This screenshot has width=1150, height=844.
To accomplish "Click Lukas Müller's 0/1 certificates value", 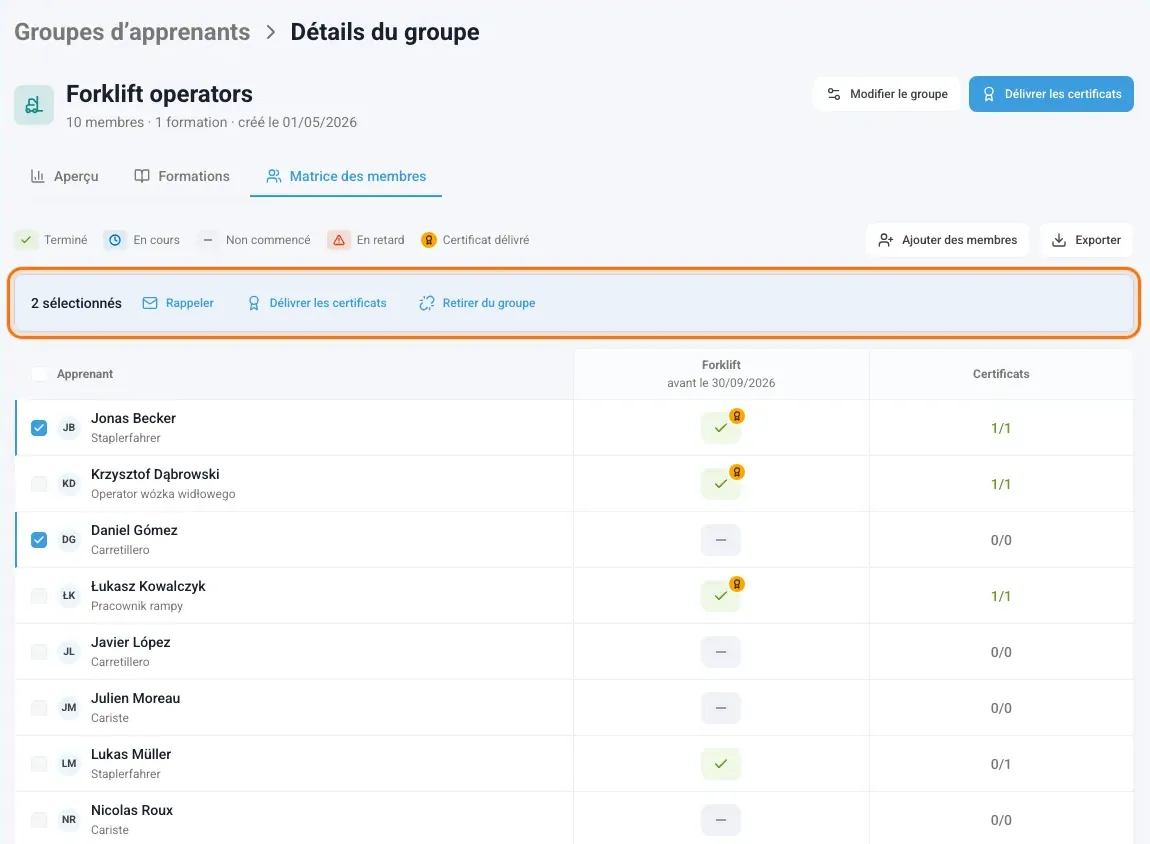I will pos(1001,764).
